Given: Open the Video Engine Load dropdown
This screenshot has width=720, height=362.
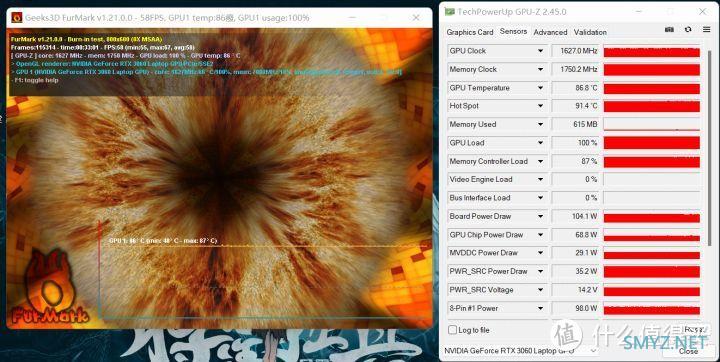Looking at the screenshot, I should tap(540, 180).
